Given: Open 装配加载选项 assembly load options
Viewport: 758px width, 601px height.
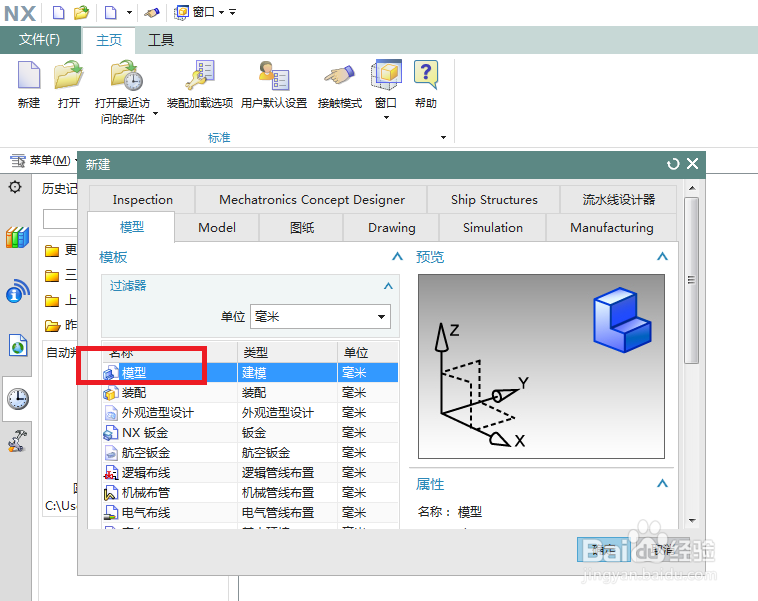Looking at the screenshot, I should coord(200,75).
